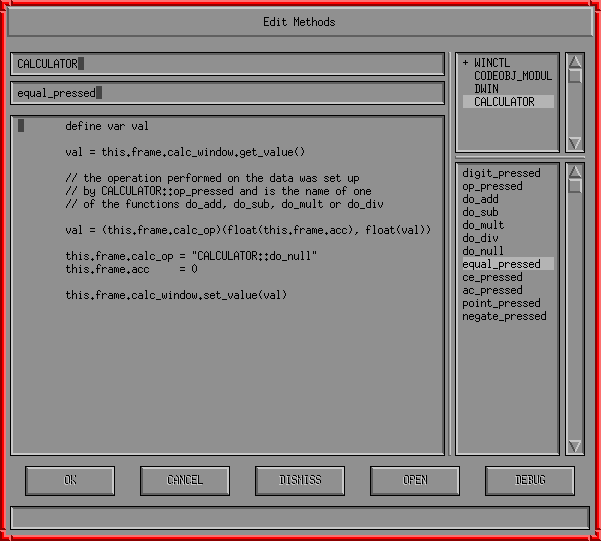
Task: Pick the do_add method
Action: [480, 199]
